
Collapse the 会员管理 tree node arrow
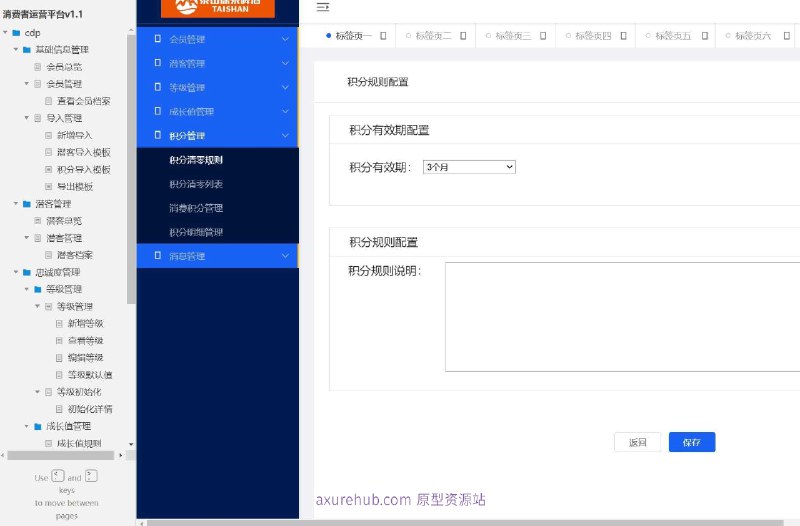[x=27, y=83]
